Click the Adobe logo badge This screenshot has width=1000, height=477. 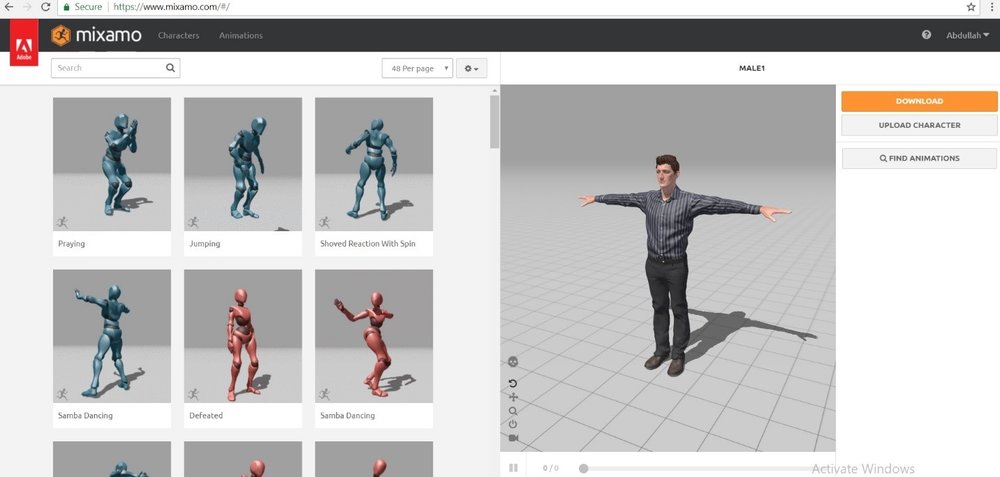pyautogui.click(x=24, y=43)
